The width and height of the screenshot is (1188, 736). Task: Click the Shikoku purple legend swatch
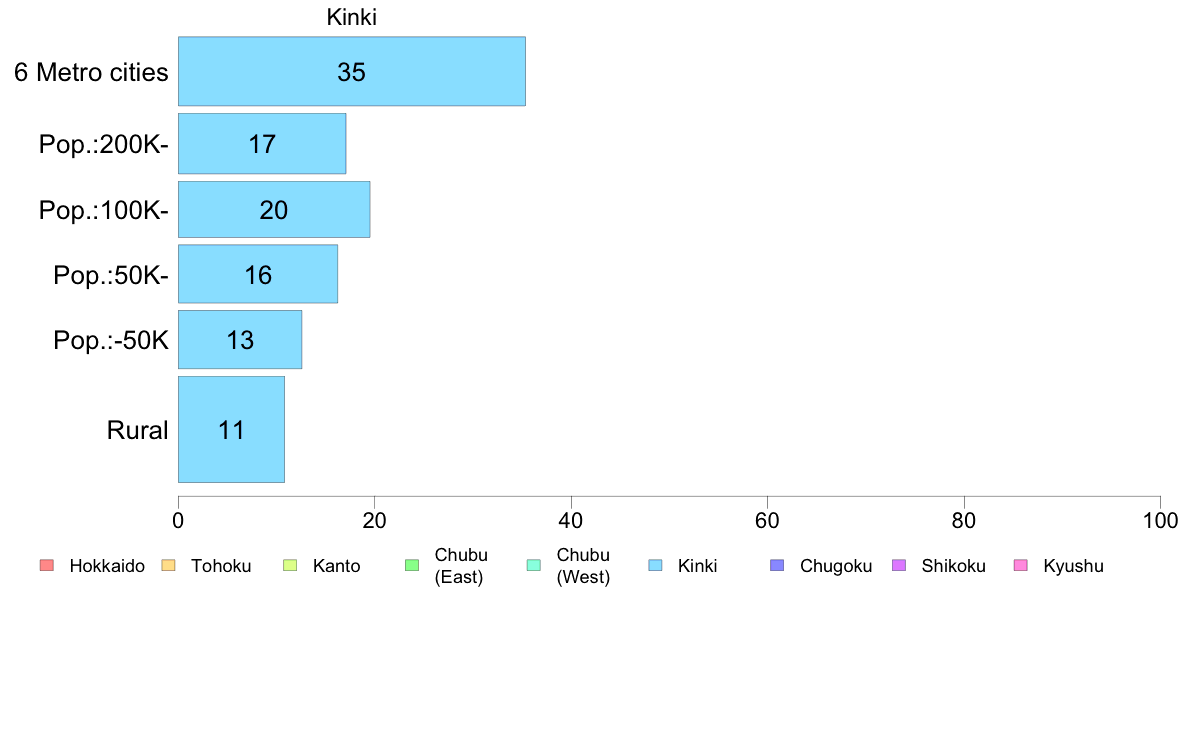pyautogui.click(x=899, y=565)
